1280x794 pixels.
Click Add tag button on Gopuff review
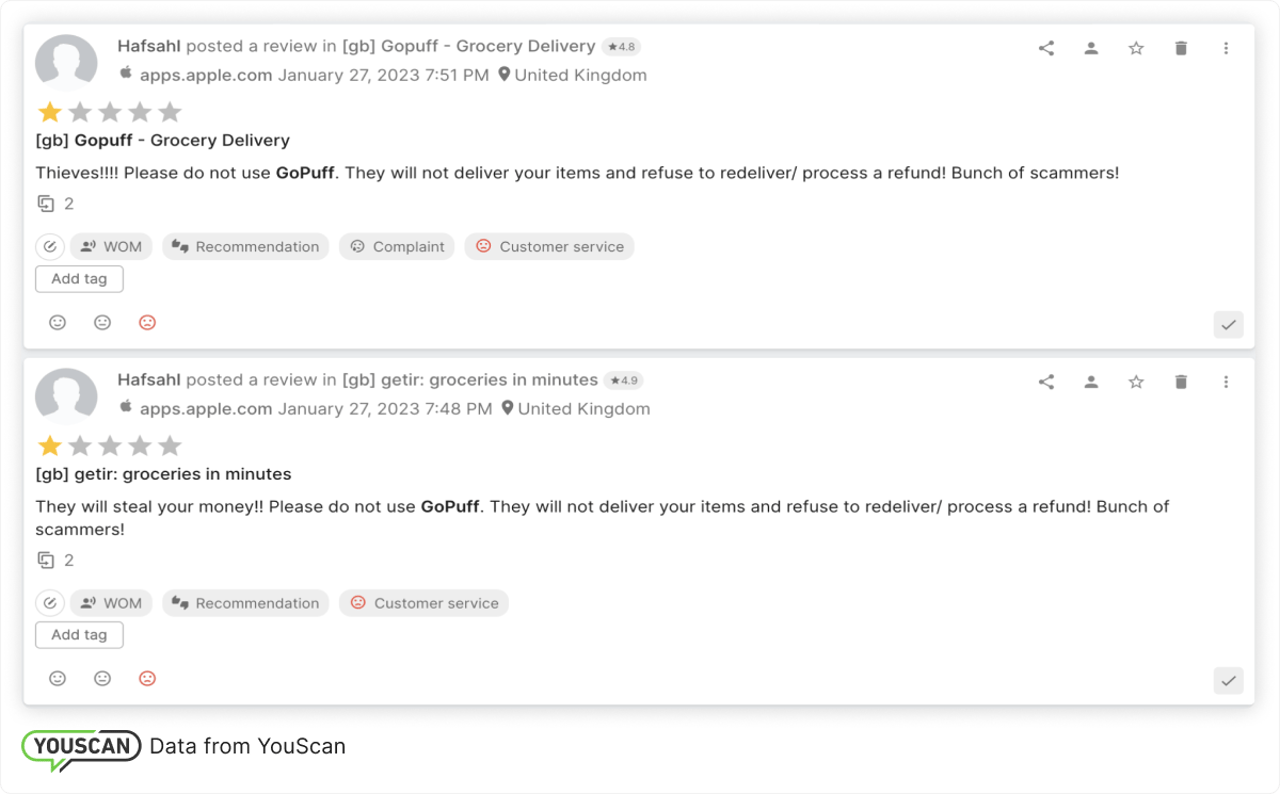(79, 279)
